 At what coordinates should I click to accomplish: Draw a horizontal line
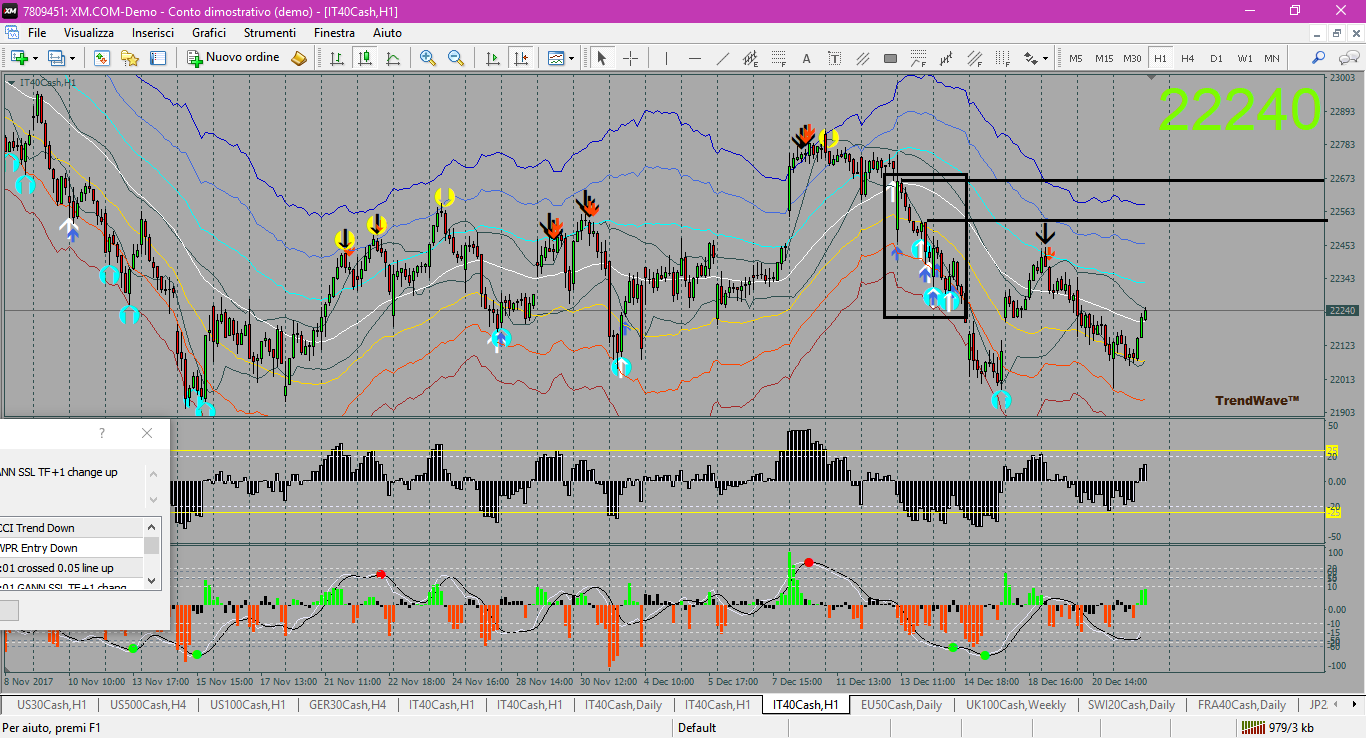click(x=695, y=58)
